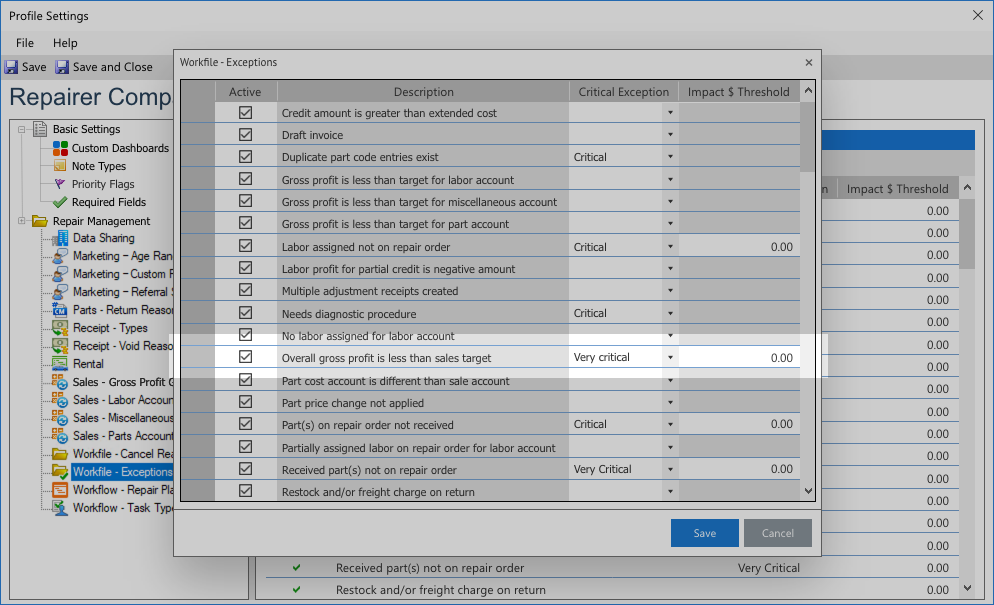
Task: Click the Rental tree icon
Action: pyautogui.click(x=61, y=364)
